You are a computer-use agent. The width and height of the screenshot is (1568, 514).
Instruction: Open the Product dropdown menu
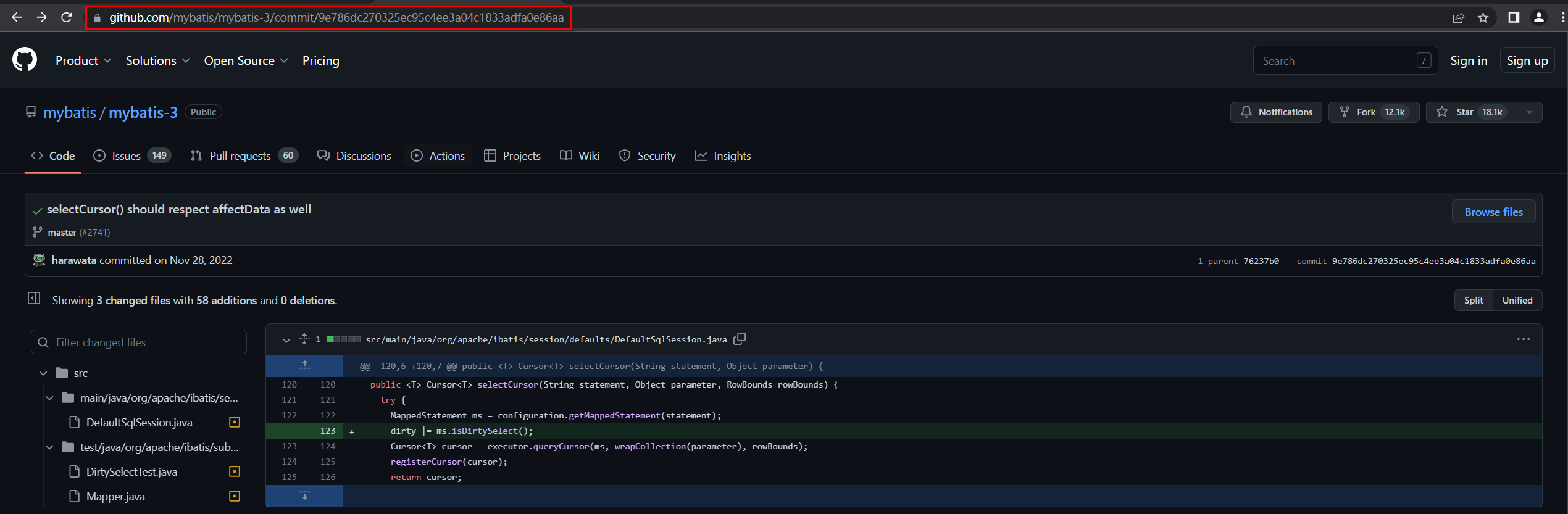tap(83, 60)
